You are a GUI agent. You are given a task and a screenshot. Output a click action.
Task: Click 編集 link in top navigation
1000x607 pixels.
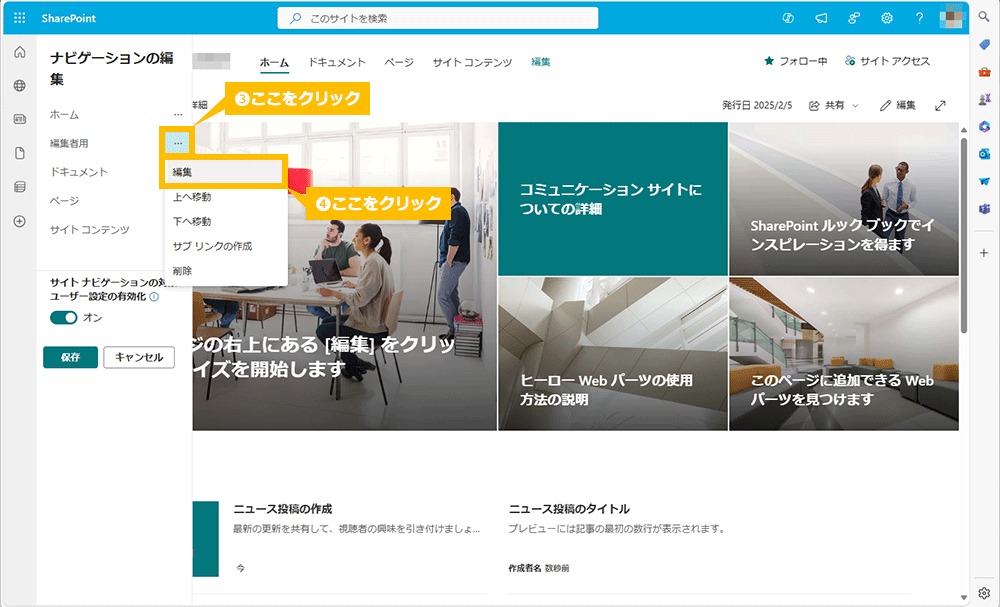coord(540,62)
